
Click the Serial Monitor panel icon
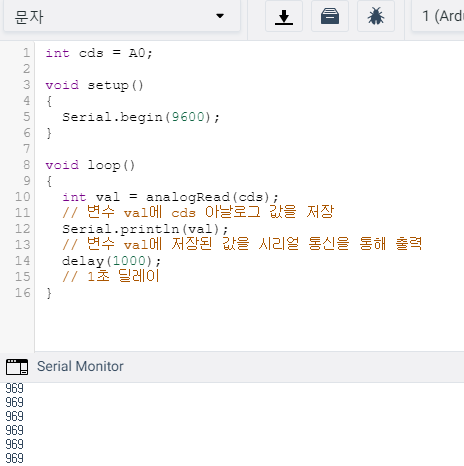(17, 367)
